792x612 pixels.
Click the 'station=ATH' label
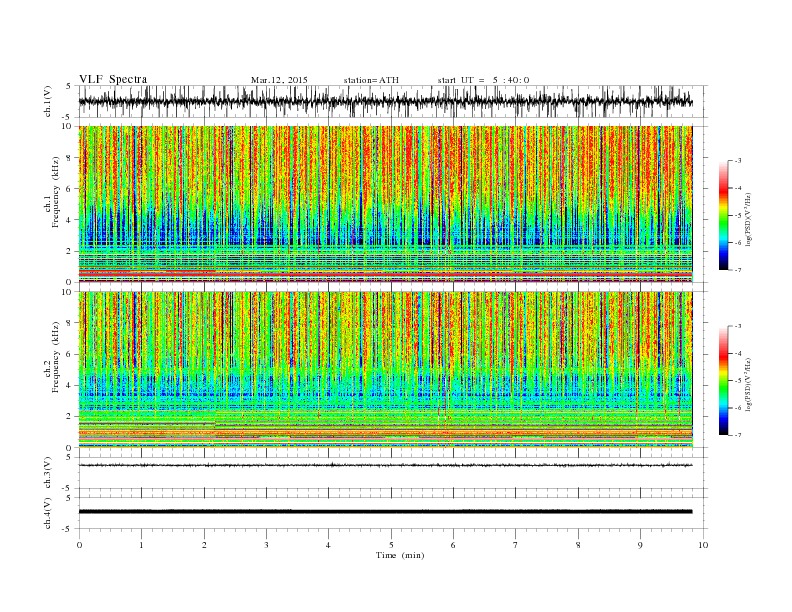pyautogui.click(x=371, y=80)
